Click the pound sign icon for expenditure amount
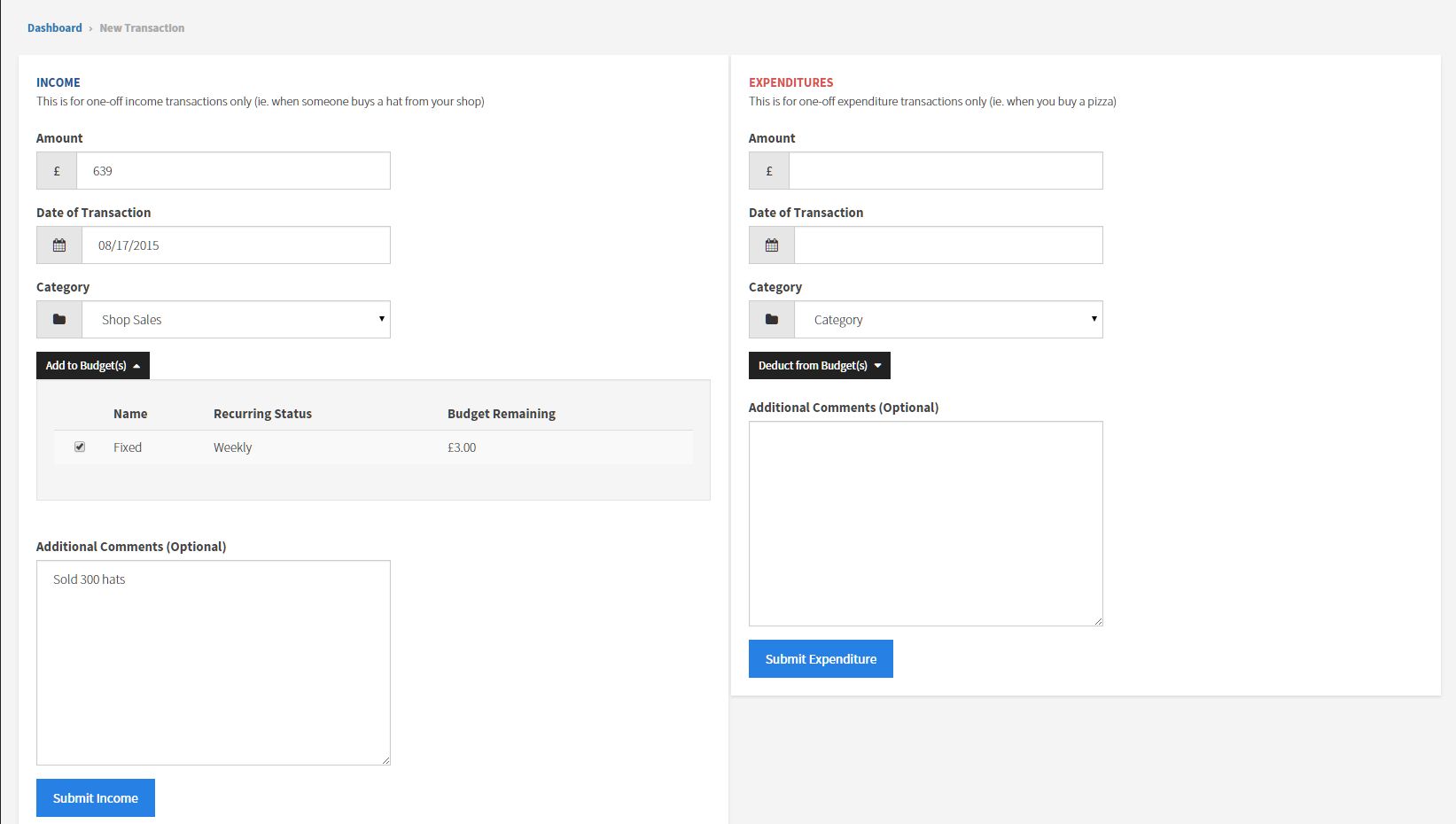The image size is (1456, 824). pos(769,171)
